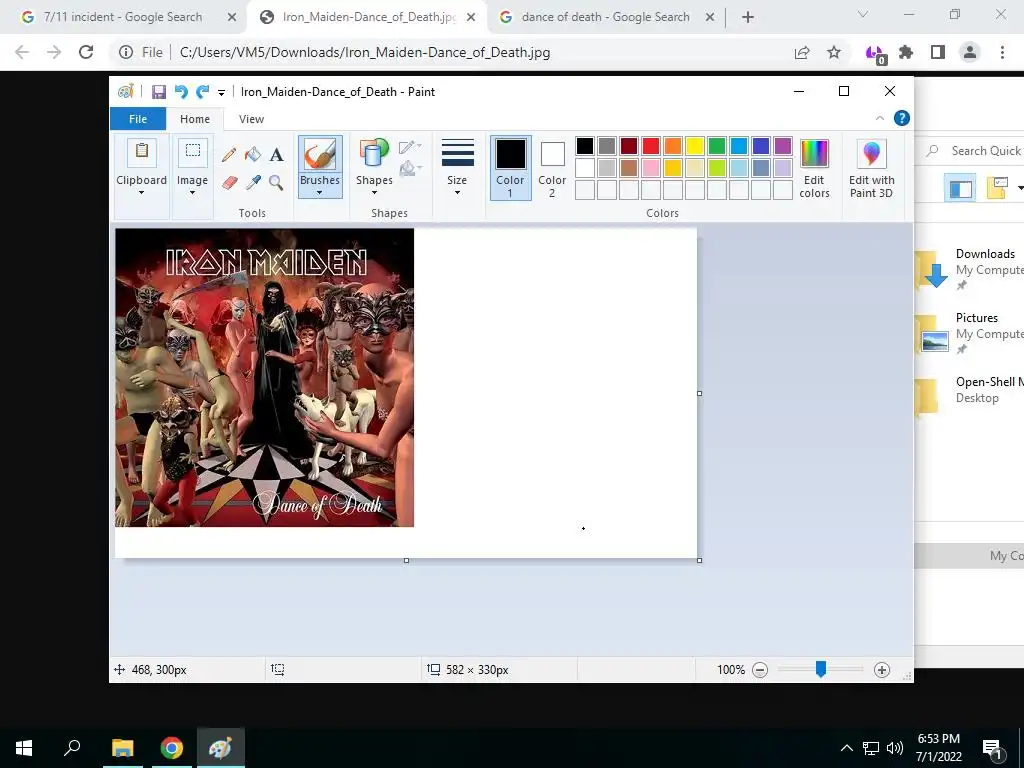This screenshot has height=768, width=1024.
Task: Click the Paint zoom slider handle
Action: pos(821,669)
